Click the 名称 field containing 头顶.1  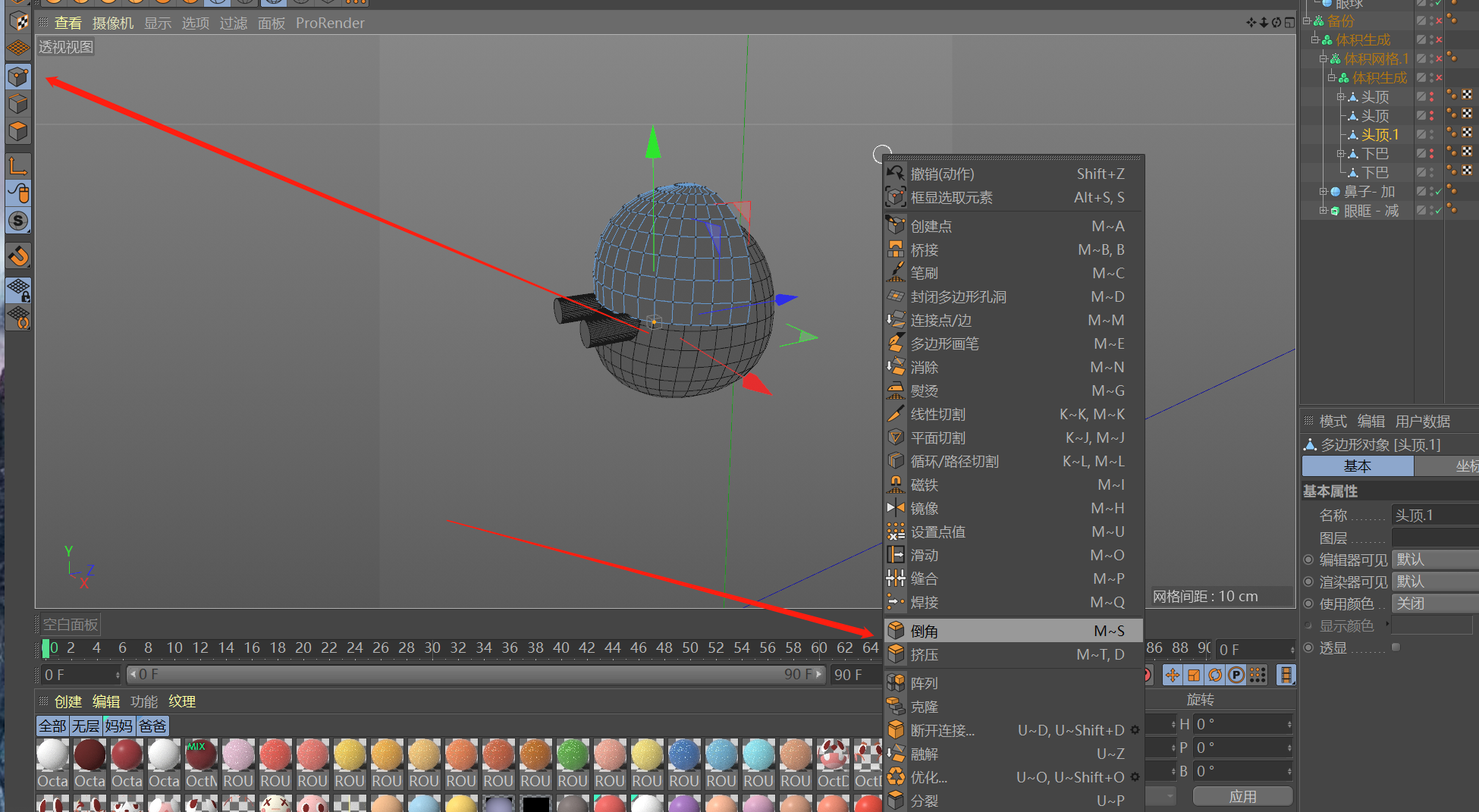(x=1435, y=516)
